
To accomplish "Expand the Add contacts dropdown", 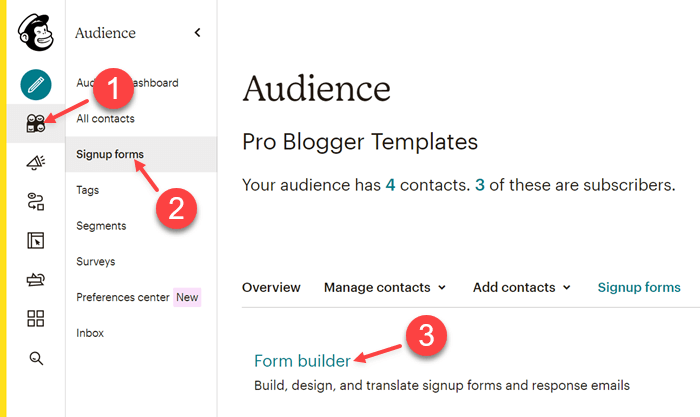I will pyautogui.click(x=521, y=287).
